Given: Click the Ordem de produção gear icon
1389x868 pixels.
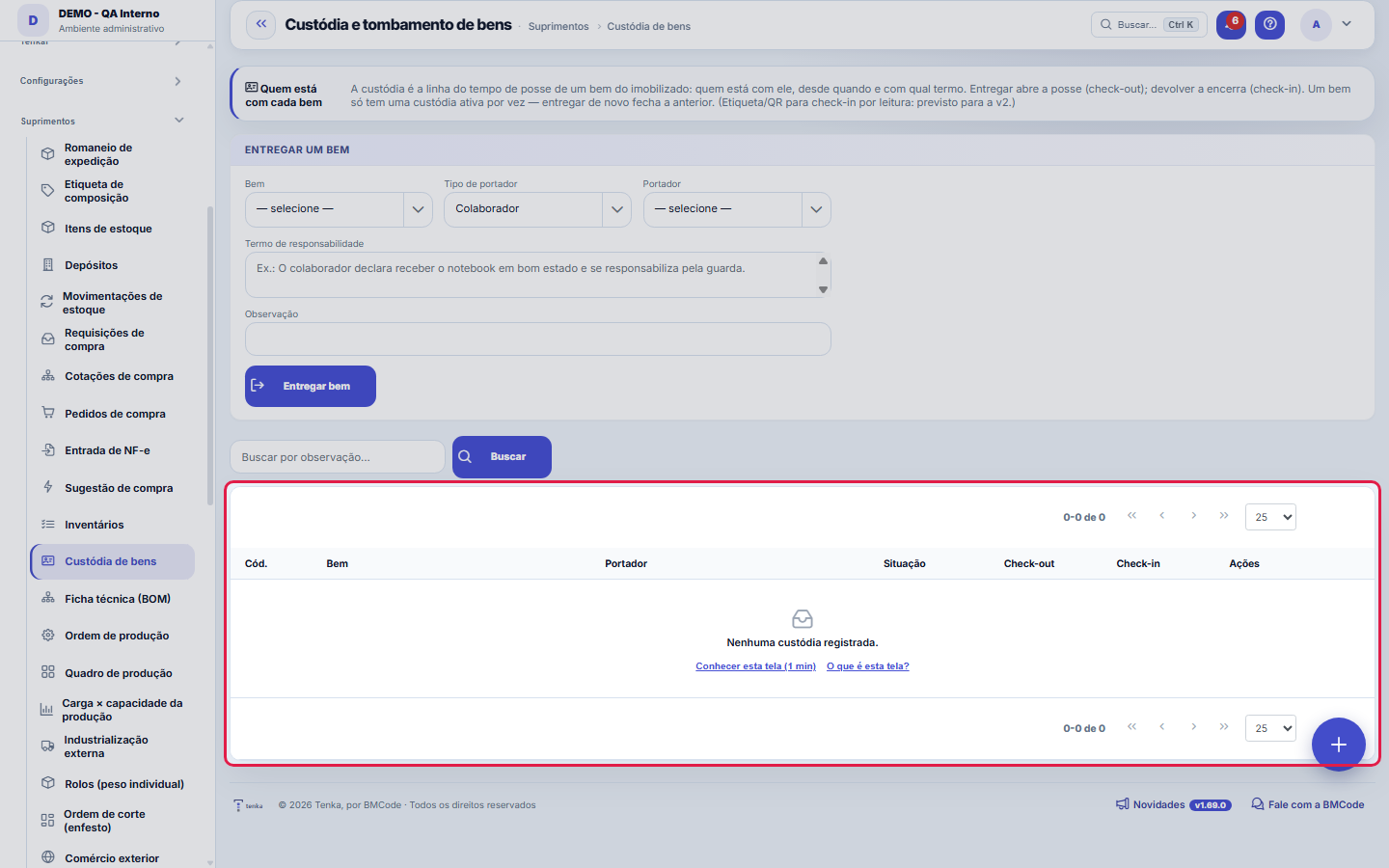Looking at the screenshot, I should tap(47, 636).
